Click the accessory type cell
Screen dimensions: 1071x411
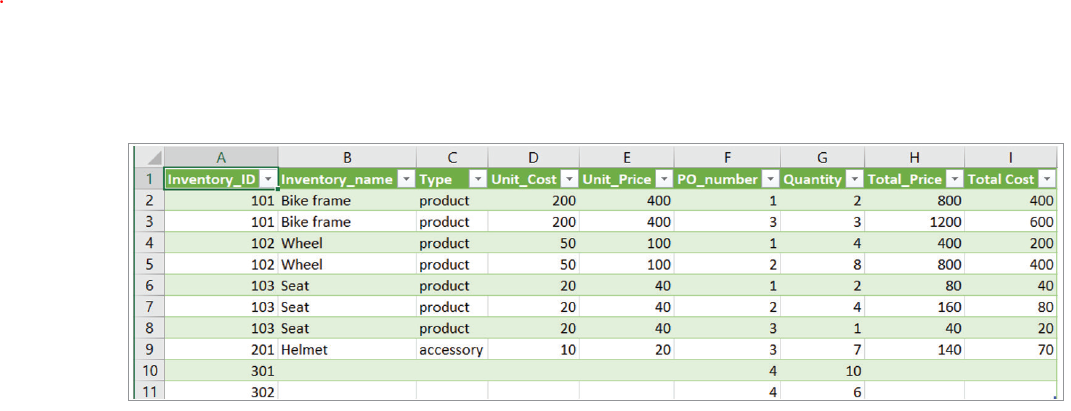click(451, 350)
